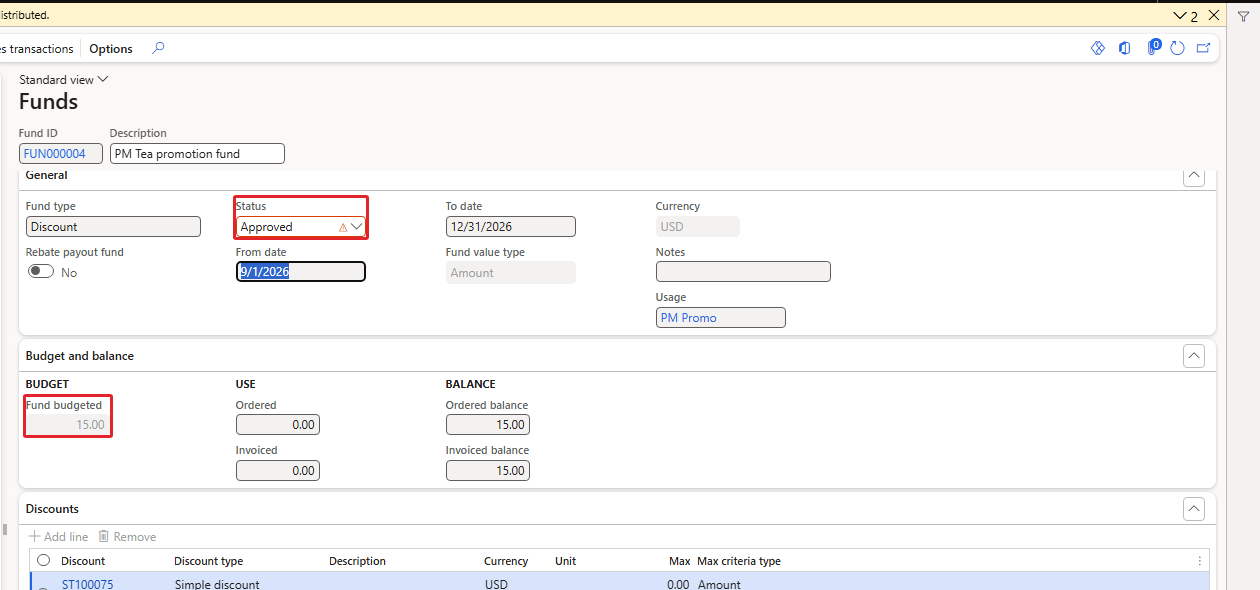Click the Notes field
The height and width of the screenshot is (590, 1260).
(x=743, y=272)
